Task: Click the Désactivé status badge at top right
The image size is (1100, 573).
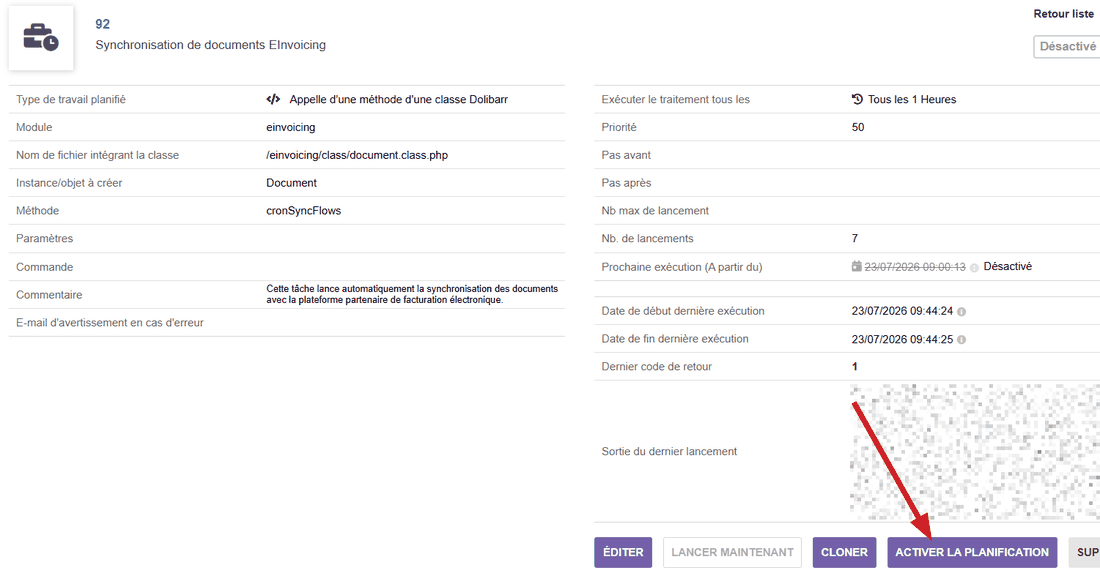Action: pos(1067,46)
